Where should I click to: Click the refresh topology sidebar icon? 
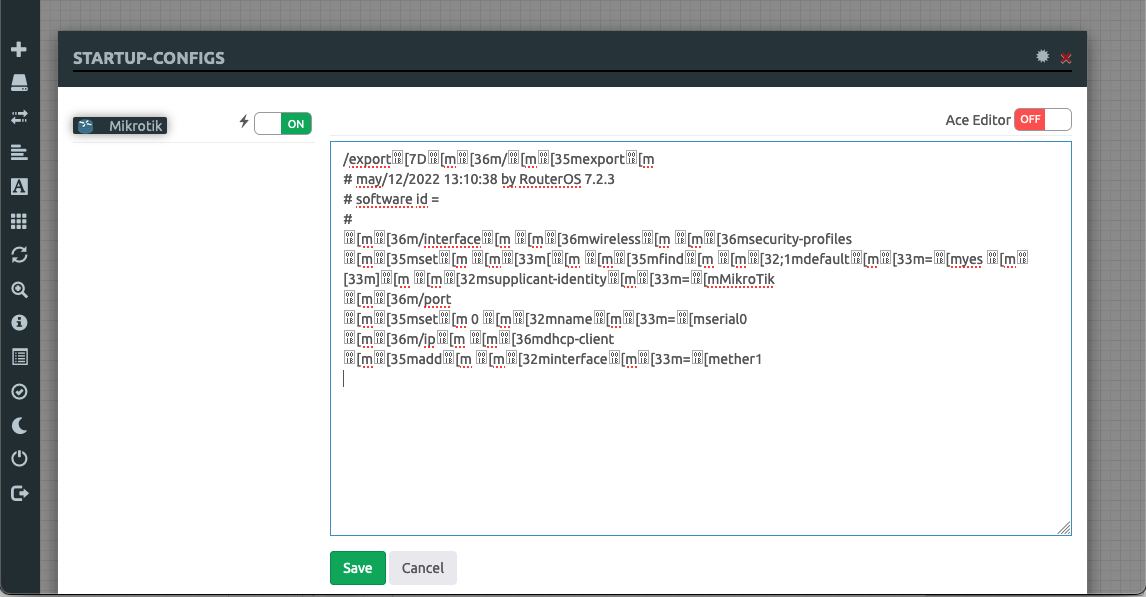coord(19,254)
